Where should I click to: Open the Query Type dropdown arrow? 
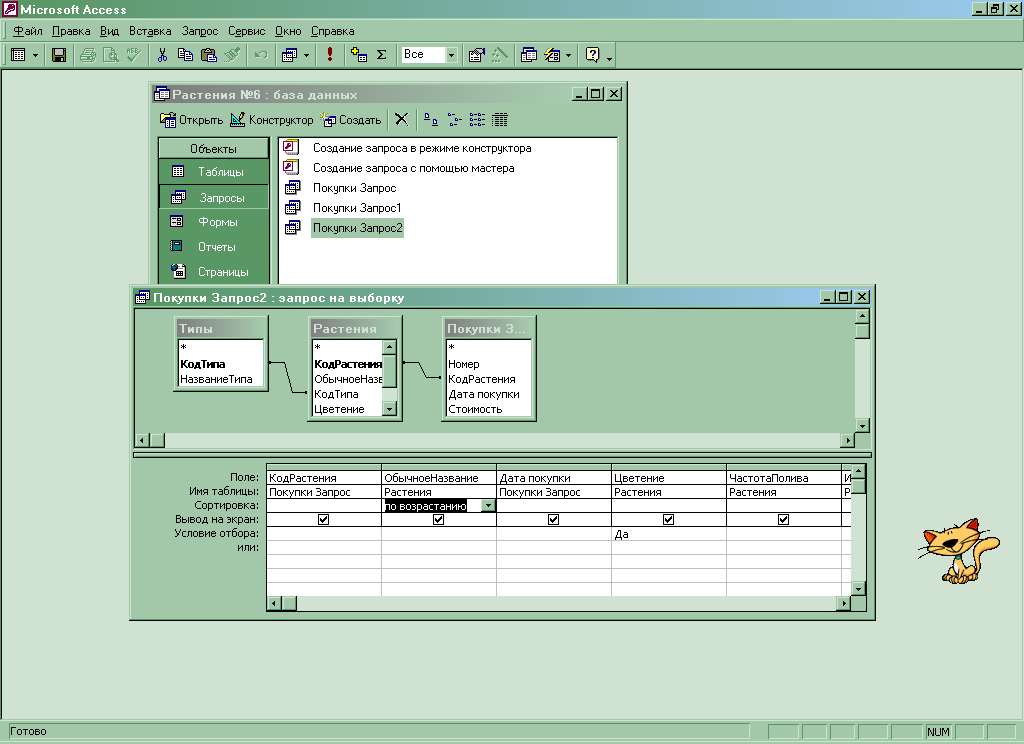pyautogui.click(x=306, y=56)
